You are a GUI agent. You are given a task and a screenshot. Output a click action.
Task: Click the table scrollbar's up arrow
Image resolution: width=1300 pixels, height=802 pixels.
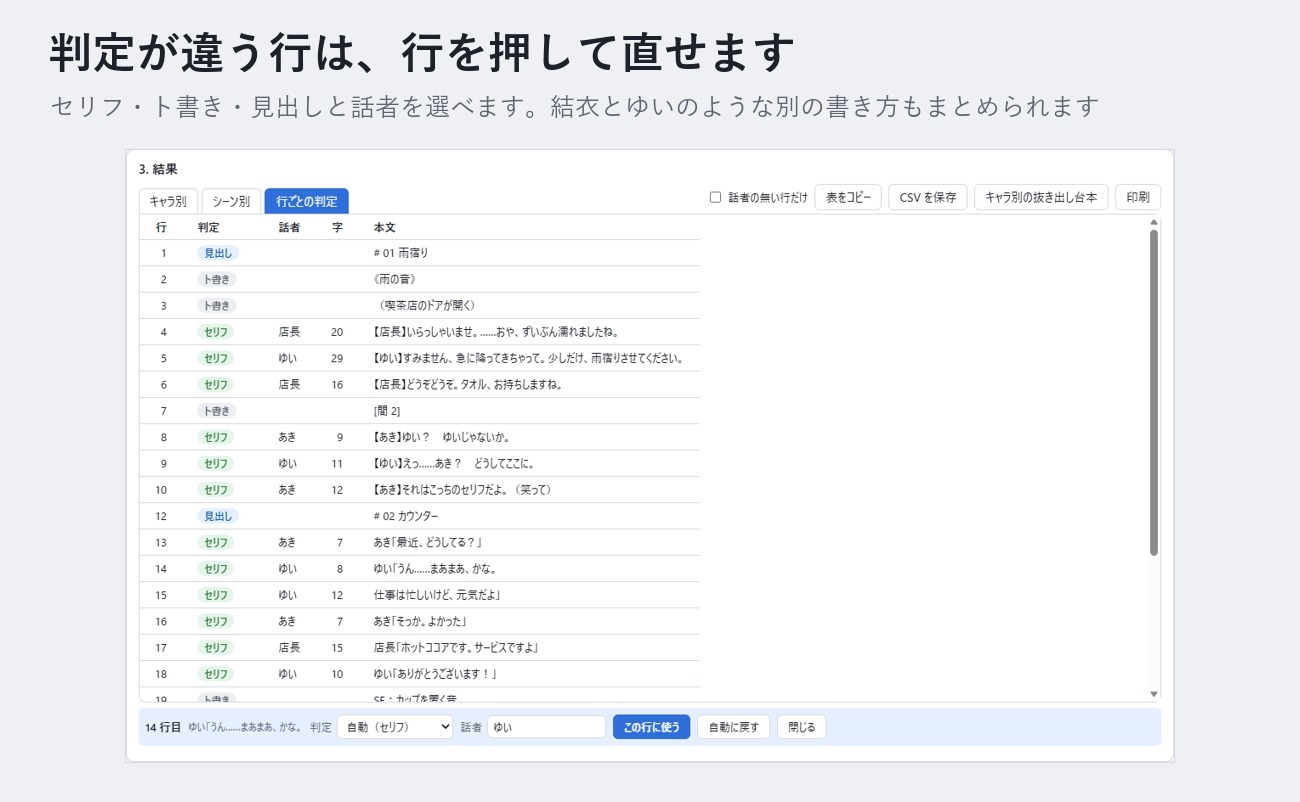(1154, 222)
